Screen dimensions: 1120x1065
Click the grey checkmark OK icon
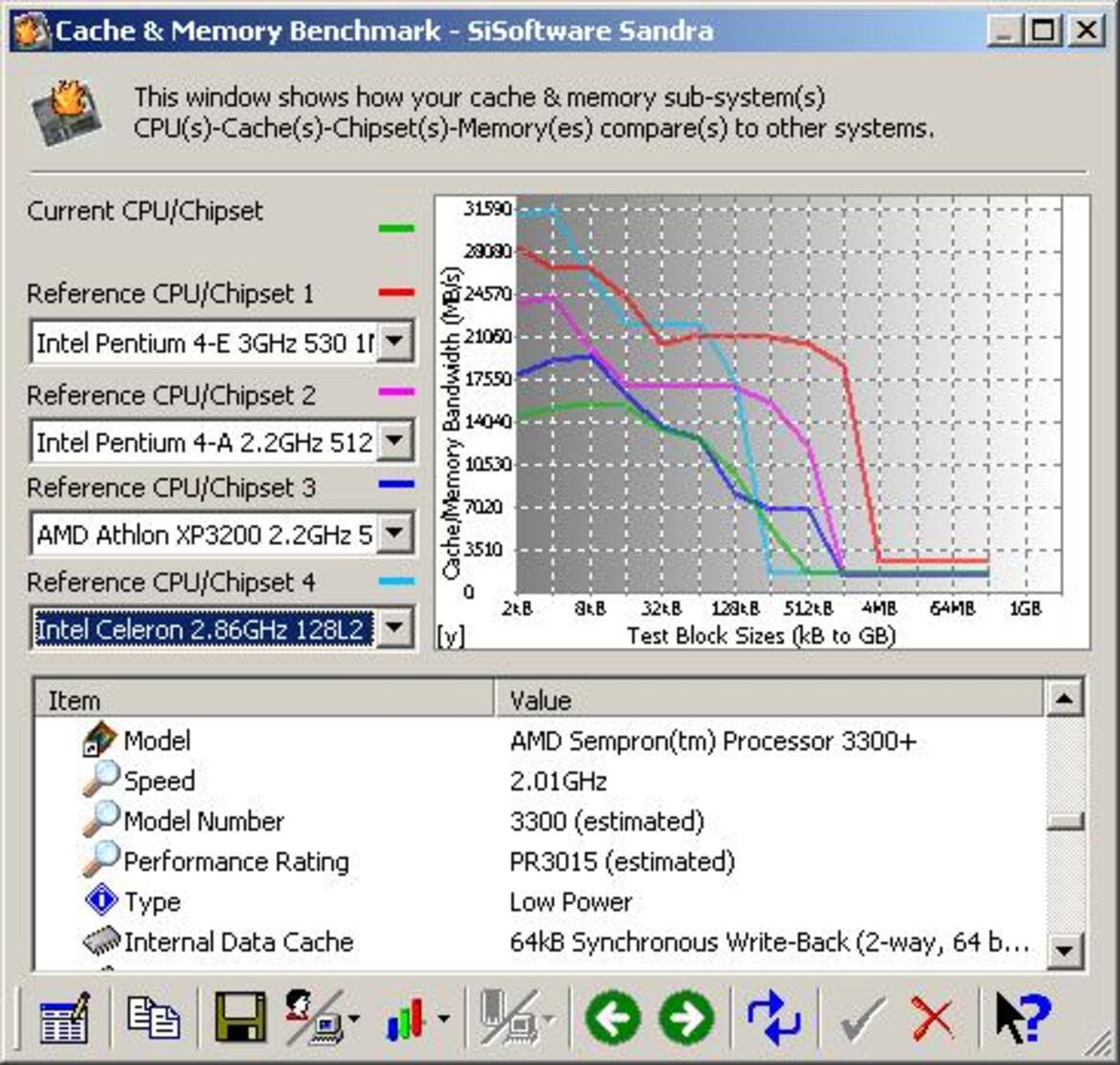click(x=862, y=1018)
